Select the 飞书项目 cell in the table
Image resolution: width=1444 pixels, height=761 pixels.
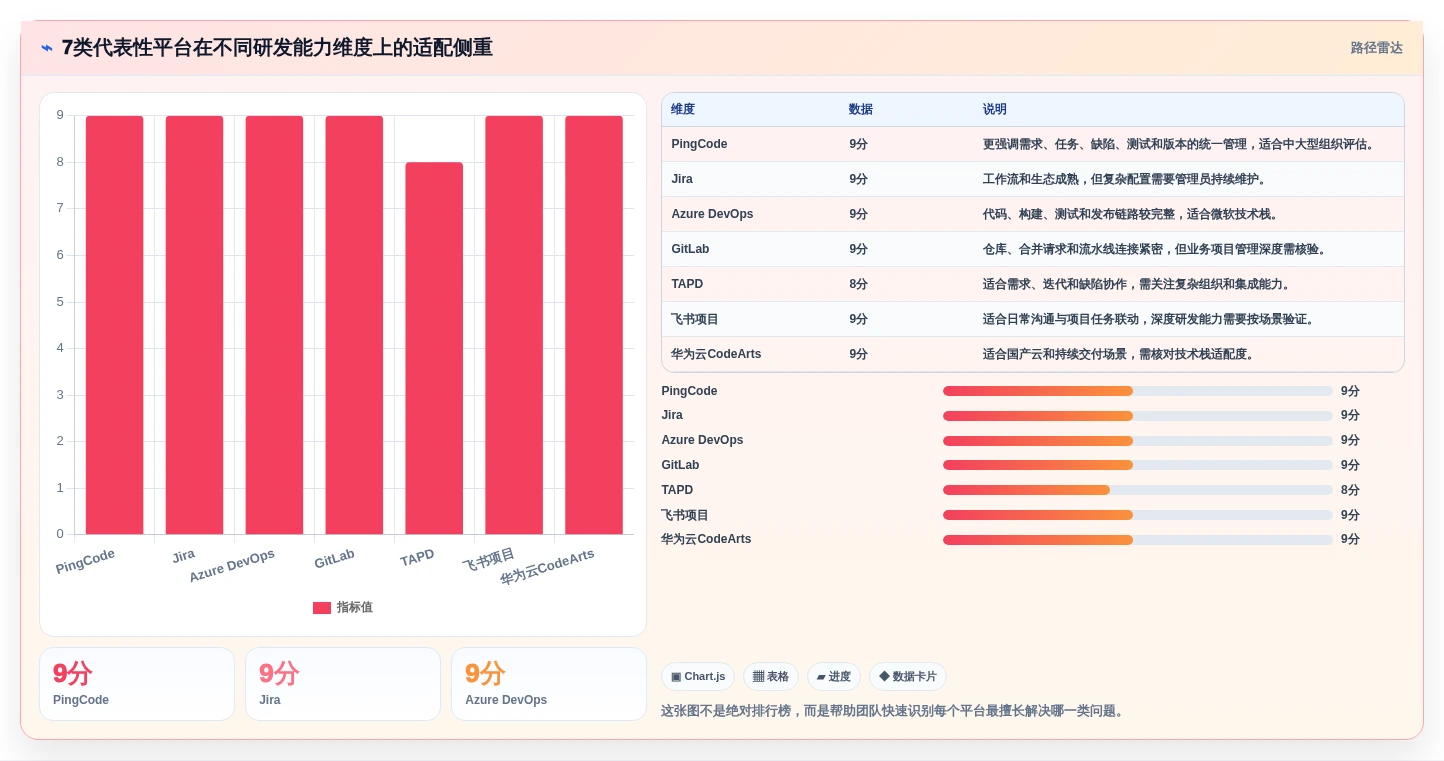(x=695, y=319)
